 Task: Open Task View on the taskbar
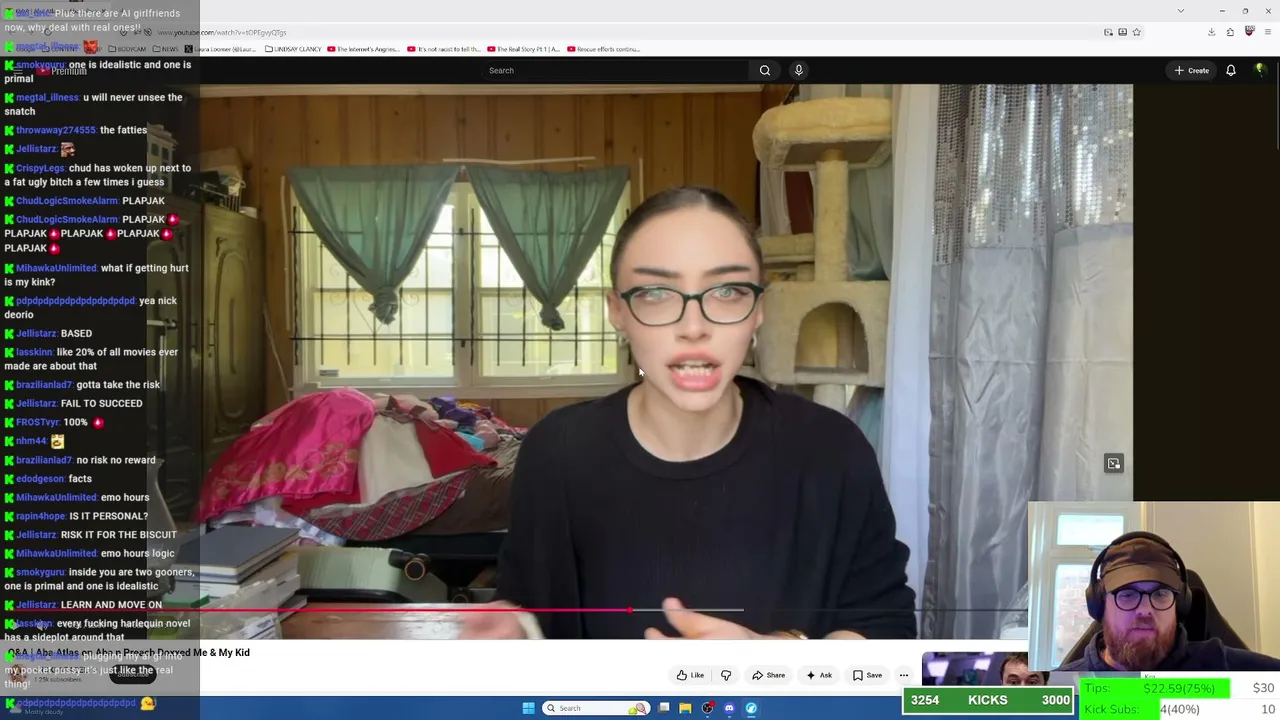(x=663, y=708)
